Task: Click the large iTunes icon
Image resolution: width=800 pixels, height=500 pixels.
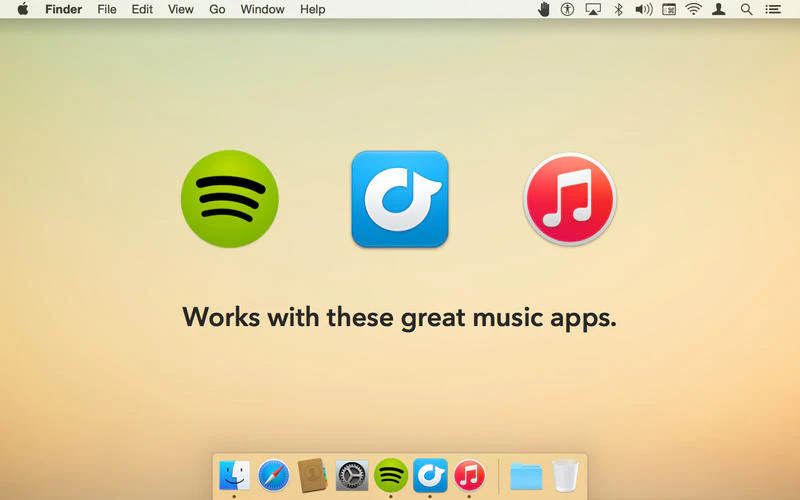Action: pyautogui.click(x=570, y=199)
